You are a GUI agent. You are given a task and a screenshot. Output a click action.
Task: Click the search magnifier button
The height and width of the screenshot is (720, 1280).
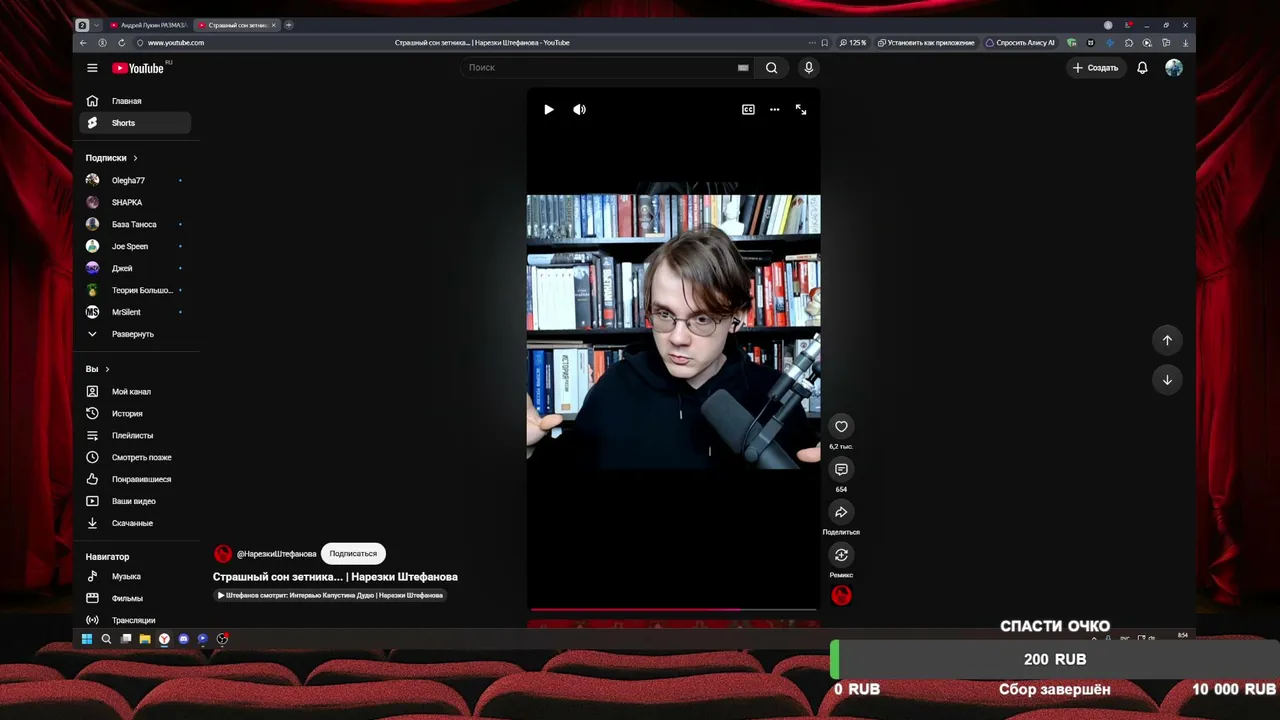pos(771,68)
